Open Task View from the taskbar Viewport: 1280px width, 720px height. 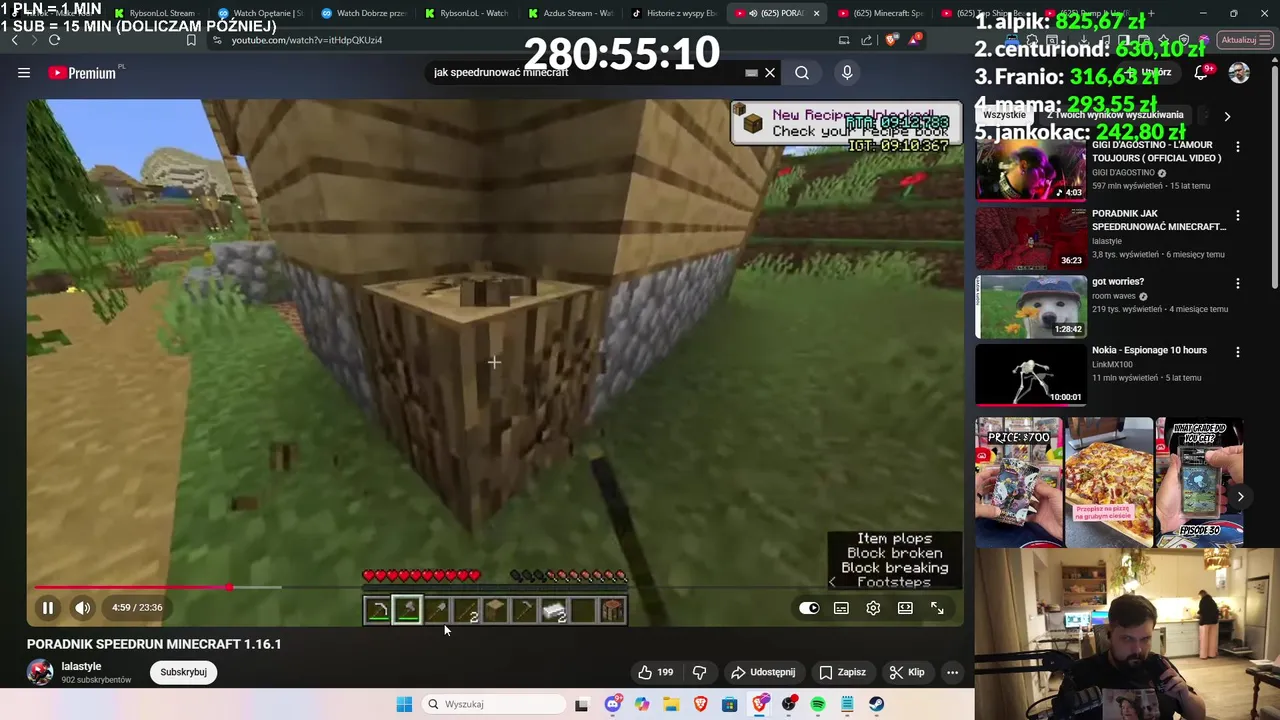pos(582,704)
